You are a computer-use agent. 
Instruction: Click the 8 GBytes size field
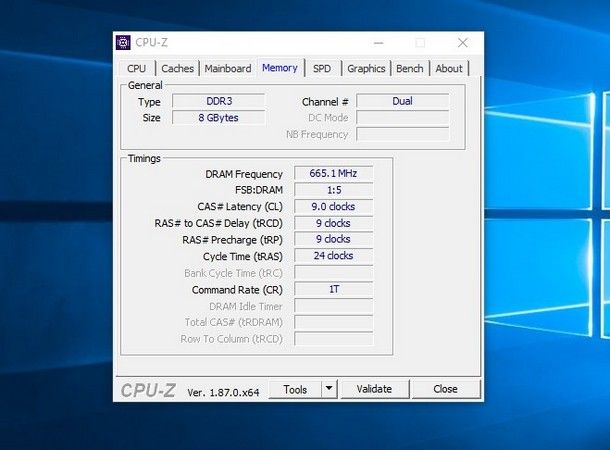[x=219, y=117]
